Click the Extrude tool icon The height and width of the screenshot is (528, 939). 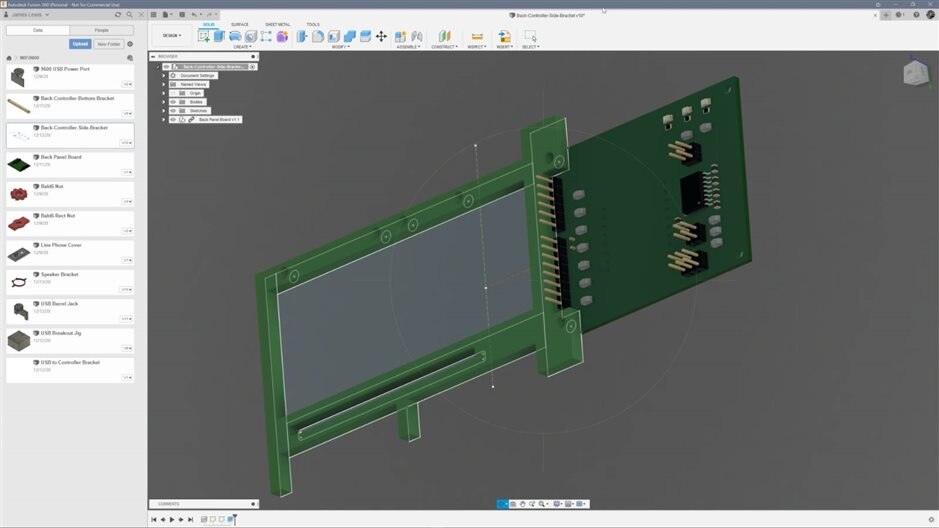[x=219, y=36]
